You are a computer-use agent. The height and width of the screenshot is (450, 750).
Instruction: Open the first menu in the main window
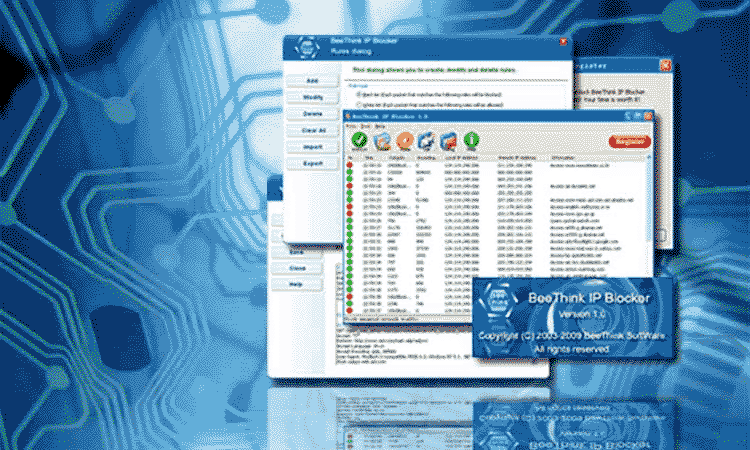(351, 126)
